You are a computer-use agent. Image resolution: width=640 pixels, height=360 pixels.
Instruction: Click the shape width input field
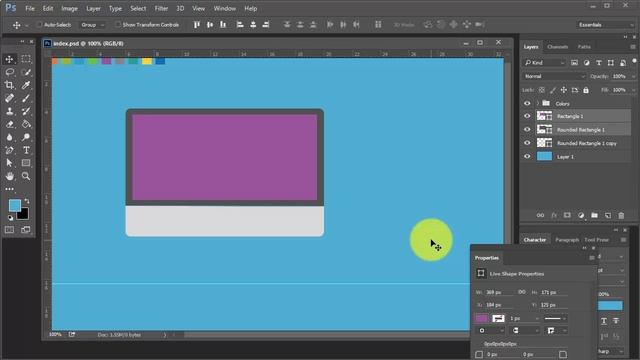(x=500, y=292)
